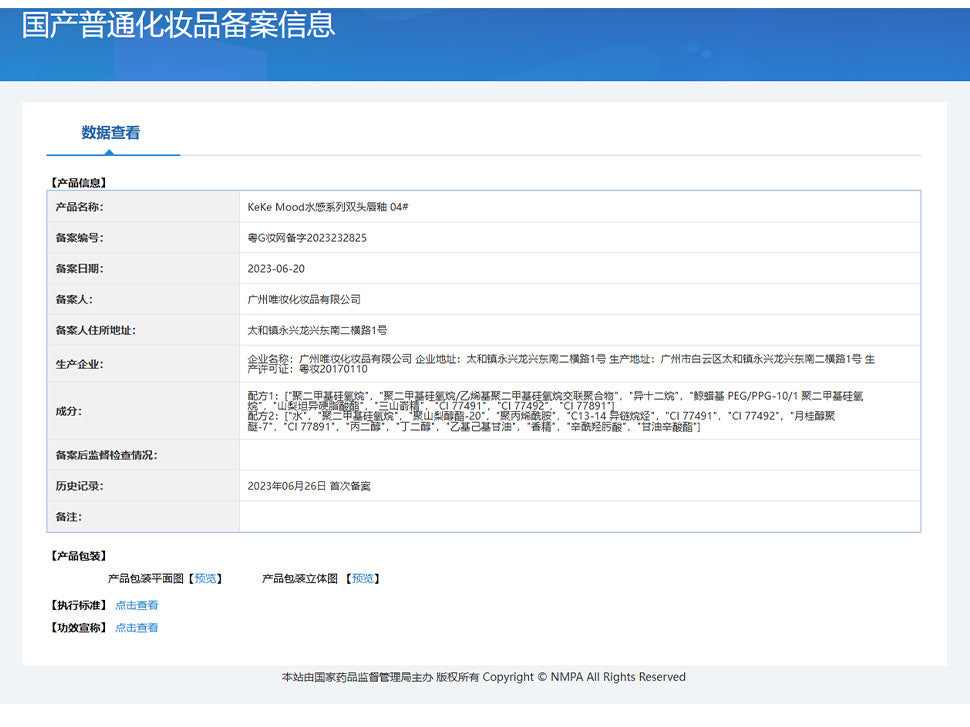Click the 产品名称 label cell

tap(144, 207)
